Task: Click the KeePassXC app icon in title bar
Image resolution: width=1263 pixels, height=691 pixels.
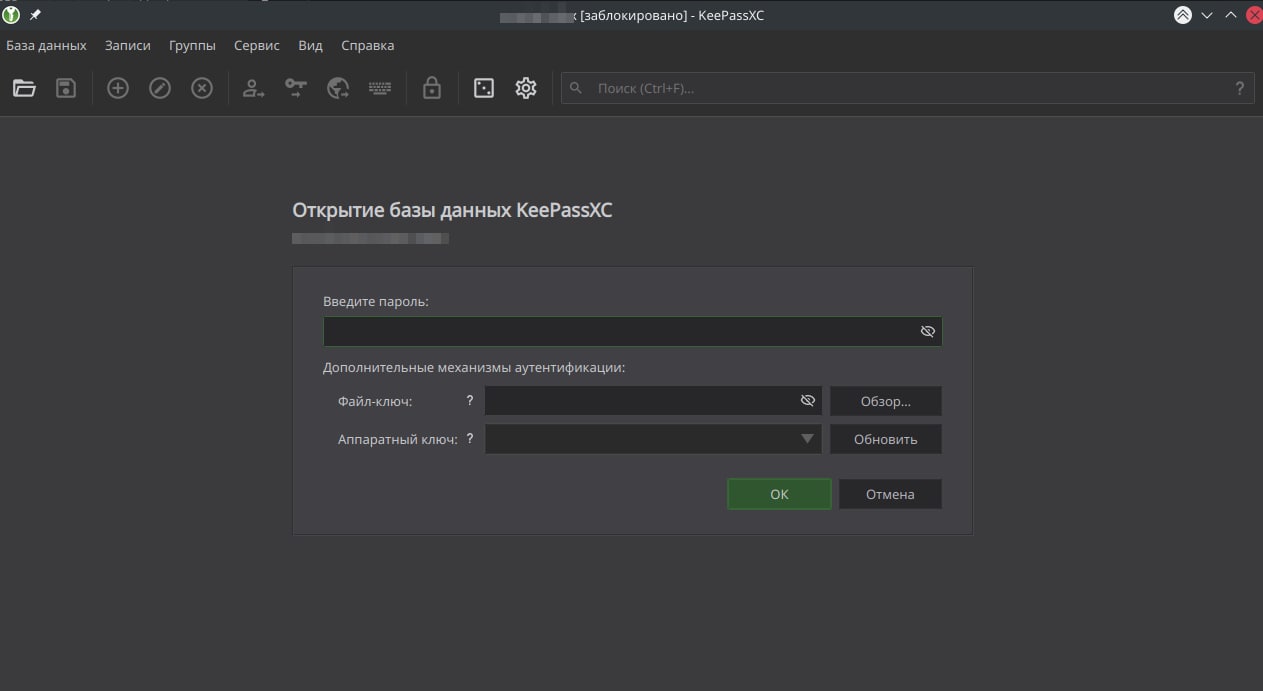Action: (12, 15)
